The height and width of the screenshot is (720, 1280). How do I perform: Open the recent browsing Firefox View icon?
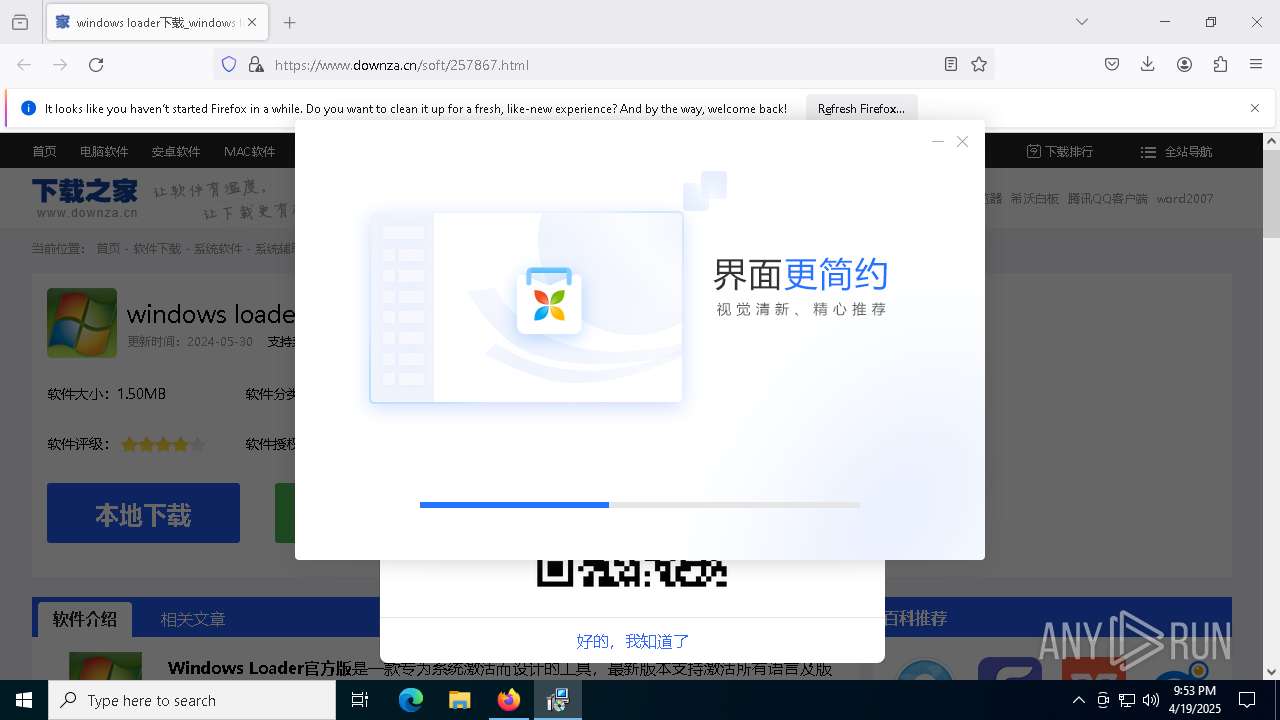click(20, 22)
